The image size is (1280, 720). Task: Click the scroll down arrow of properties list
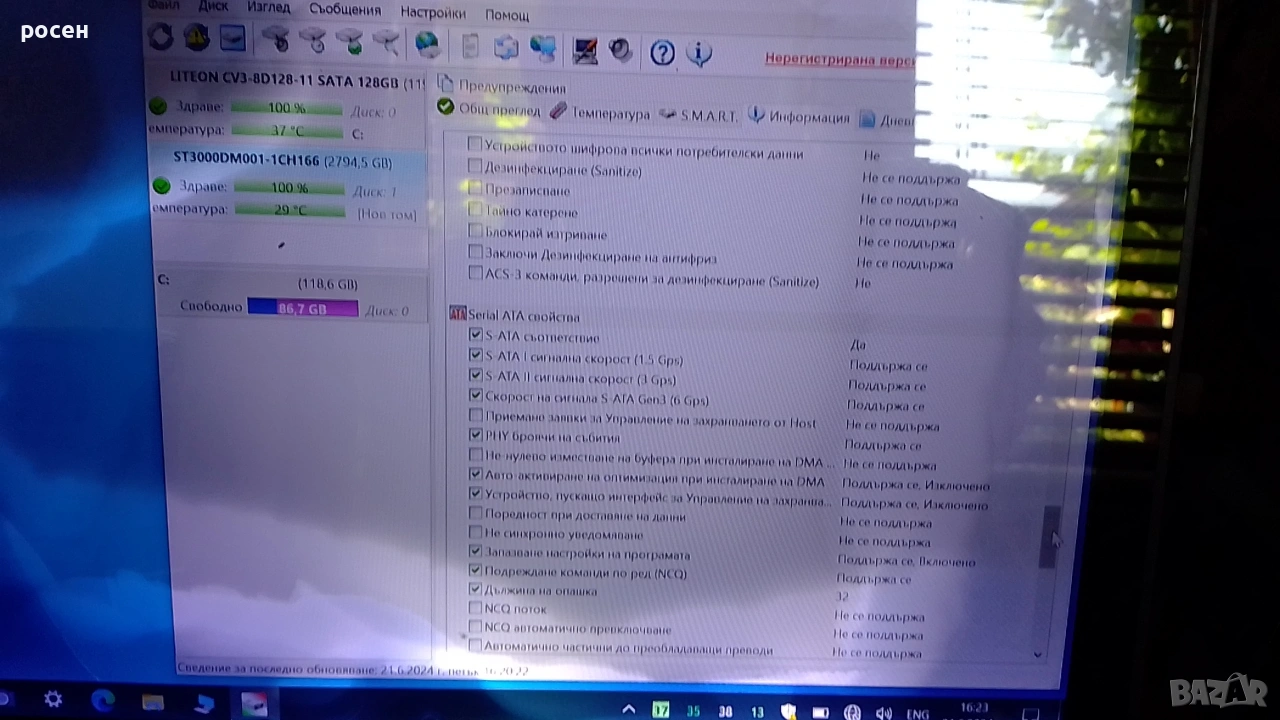[1037, 654]
